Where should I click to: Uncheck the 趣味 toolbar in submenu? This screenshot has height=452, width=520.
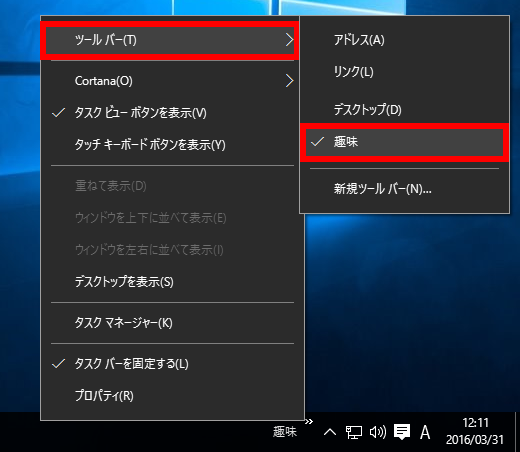(404, 142)
